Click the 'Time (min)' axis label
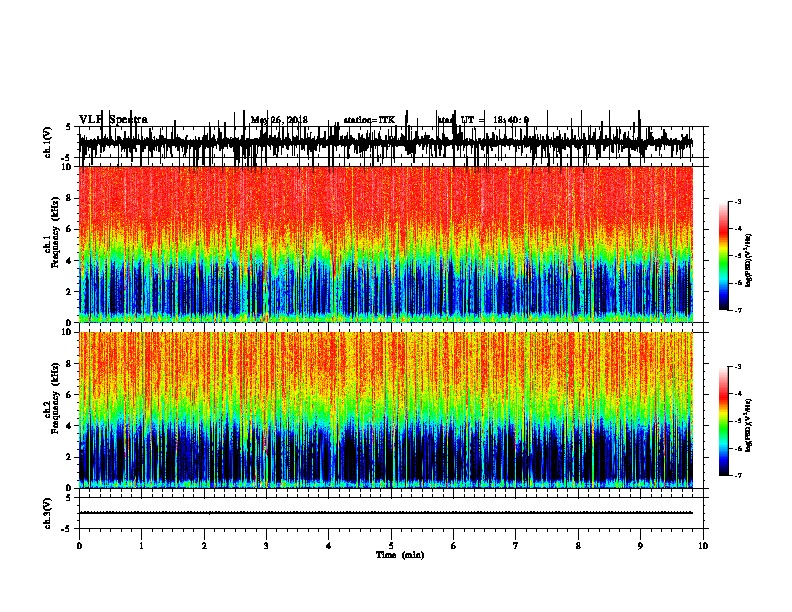The image size is (792, 612). pyautogui.click(x=400, y=555)
